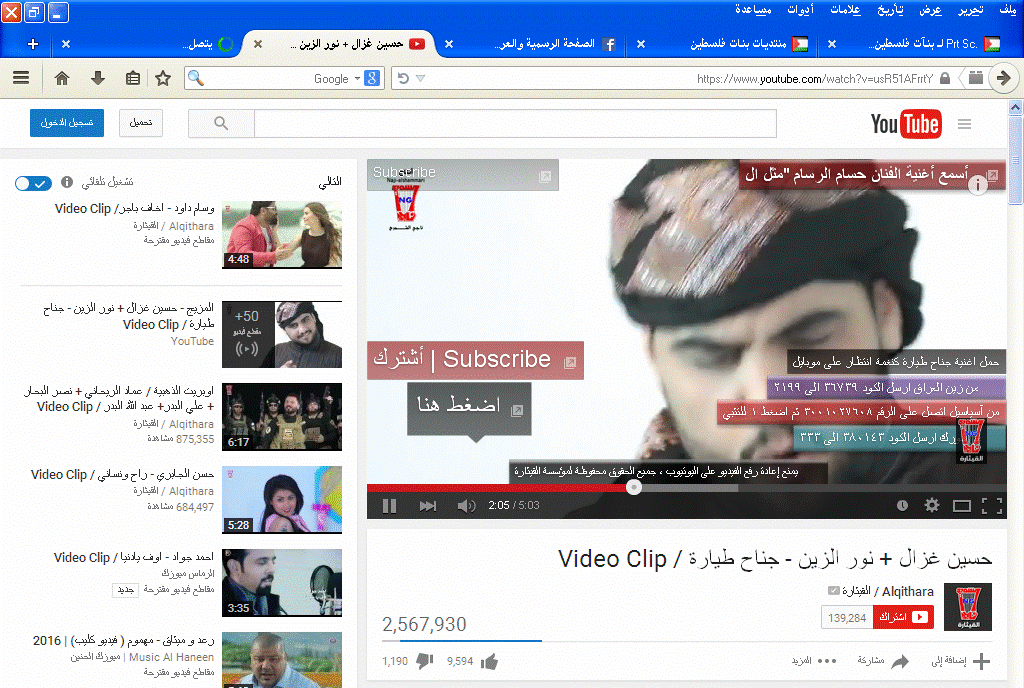Open the تأريخ menu
1024x688 pixels.
click(x=890, y=10)
